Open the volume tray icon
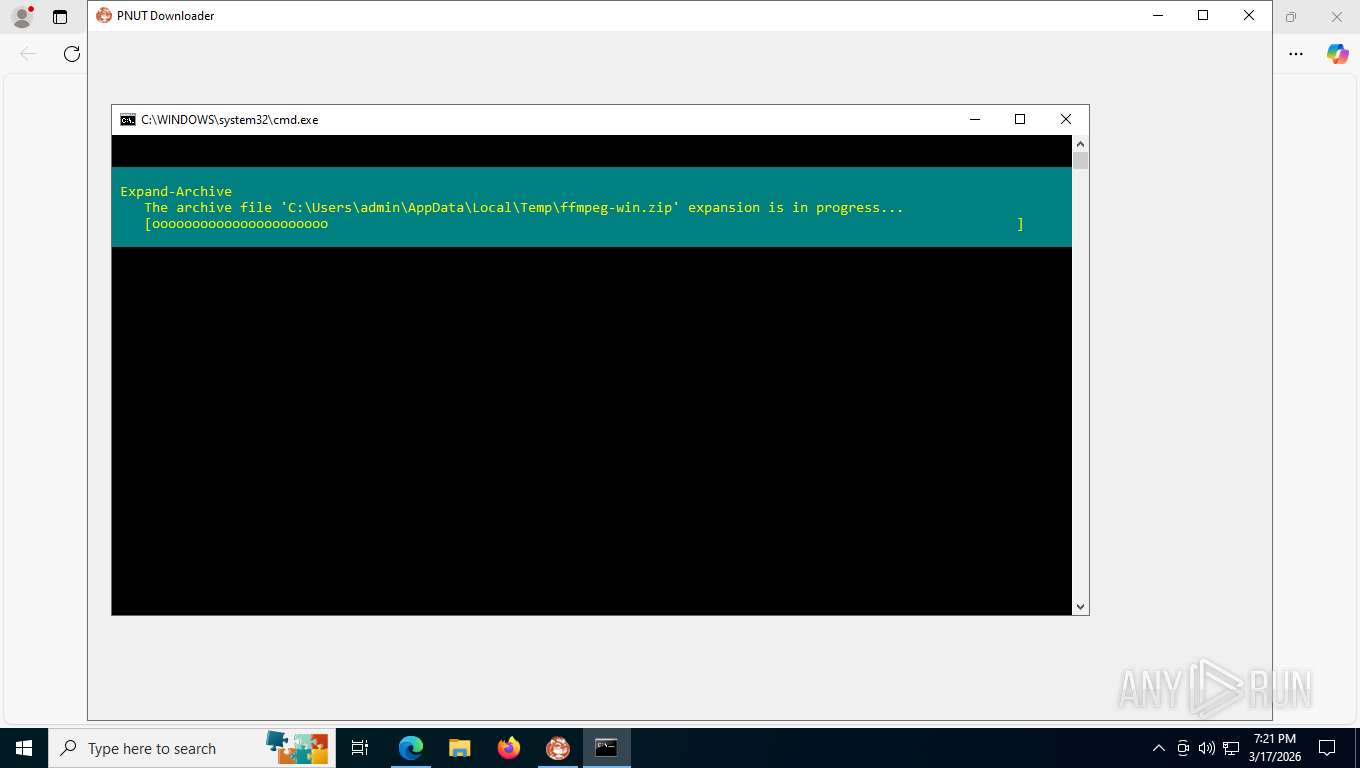Viewport: 1360px width, 768px height. coord(1207,748)
